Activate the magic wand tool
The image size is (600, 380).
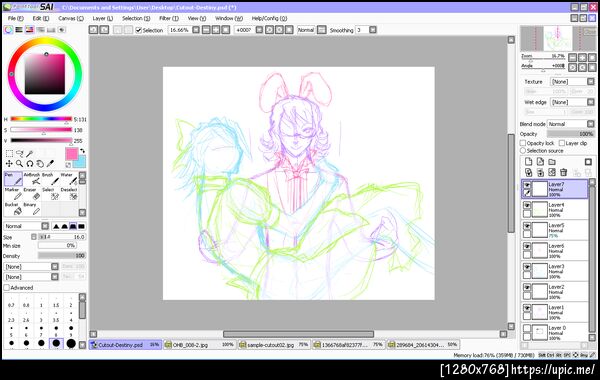(x=29, y=154)
